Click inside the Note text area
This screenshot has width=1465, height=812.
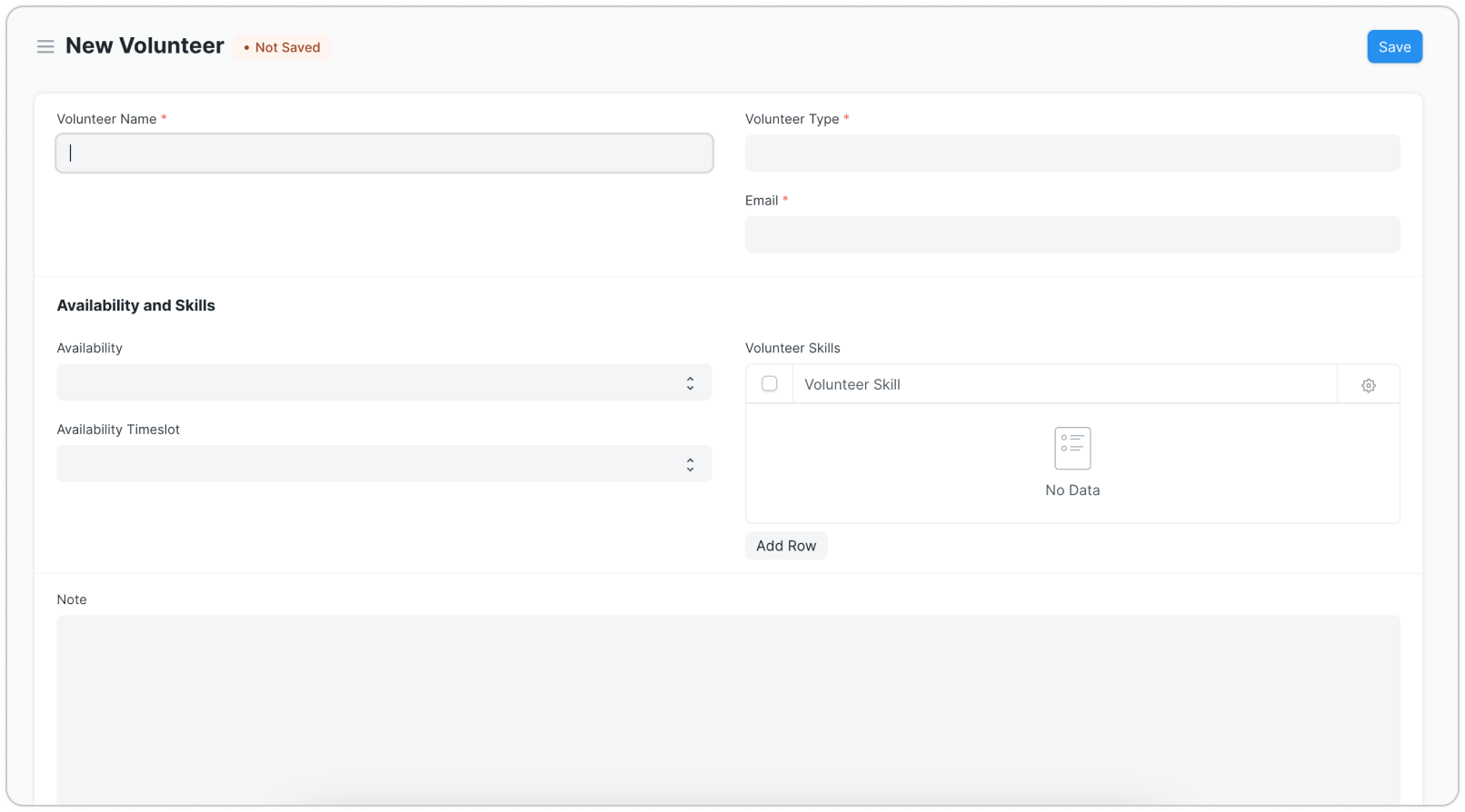click(x=727, y=708)
